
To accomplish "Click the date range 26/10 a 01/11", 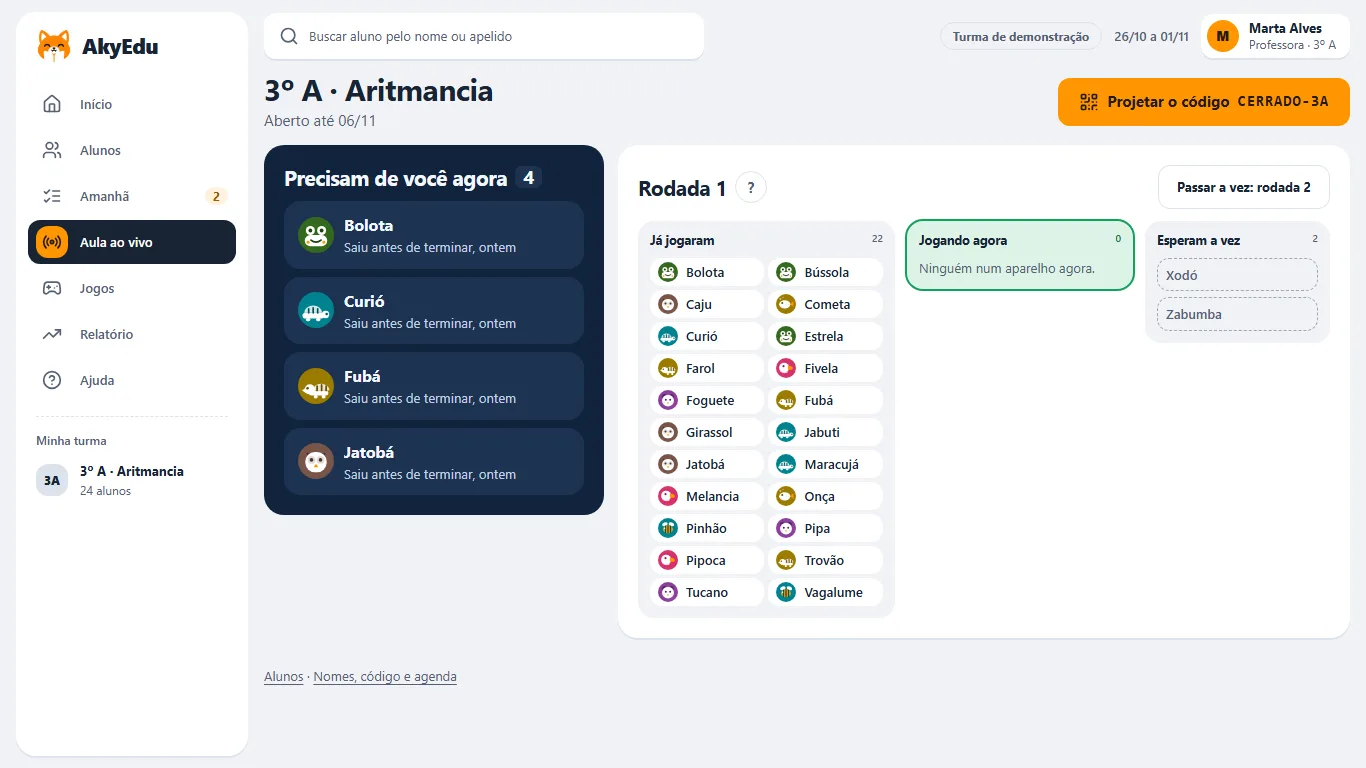I will click(x=1151, y=36).
